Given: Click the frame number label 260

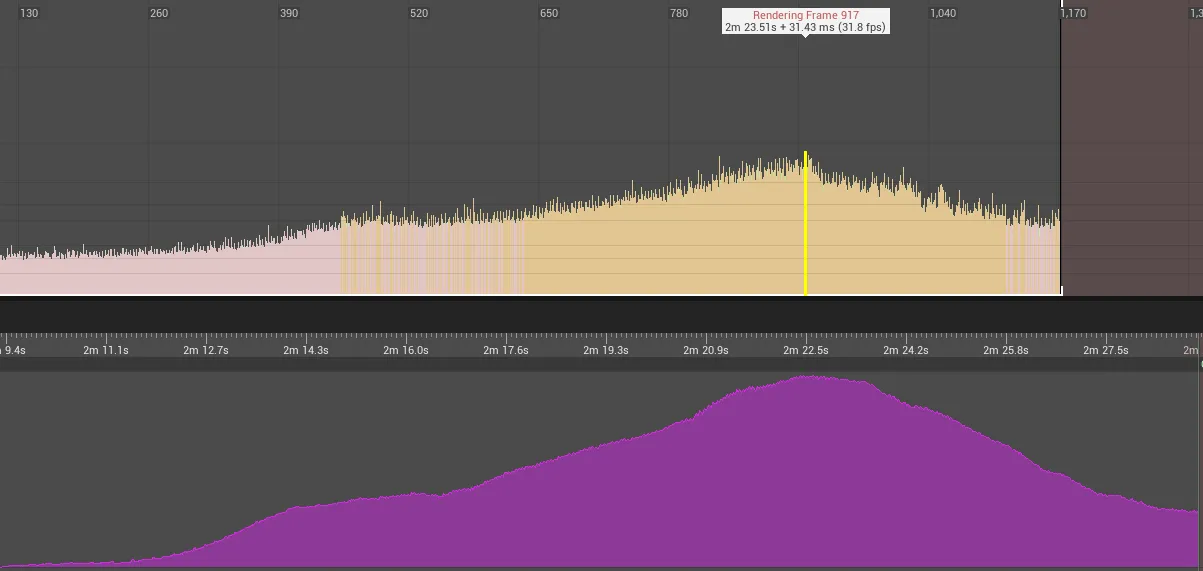Looking at the screenshot, I should [159, 13].
